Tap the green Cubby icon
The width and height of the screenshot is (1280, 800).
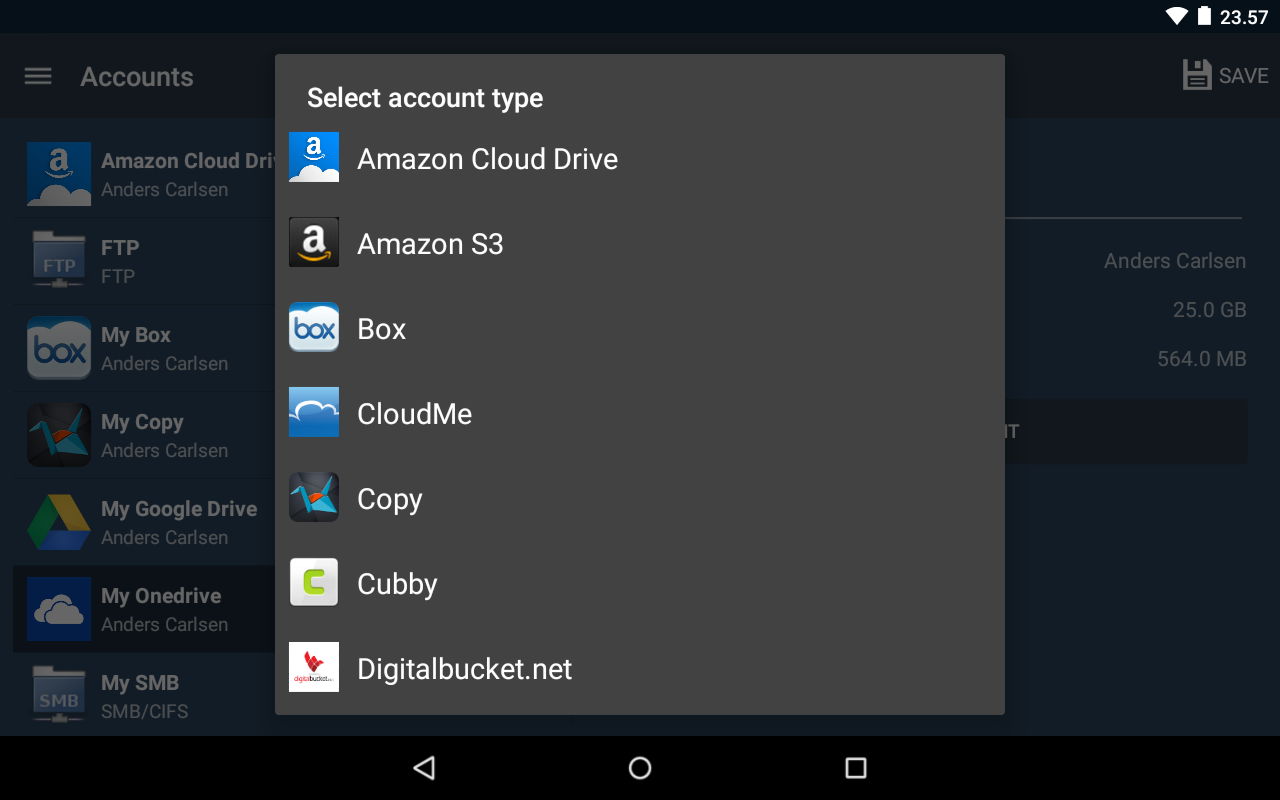tap(314, 582)
